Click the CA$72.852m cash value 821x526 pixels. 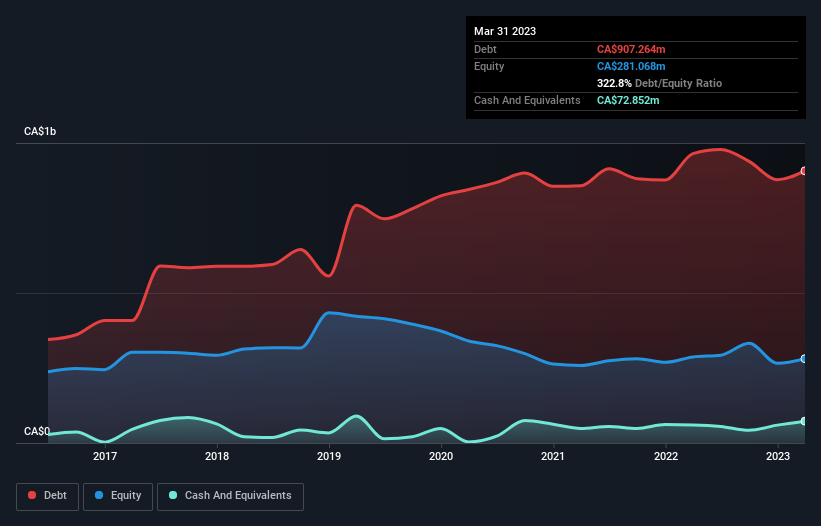628,100
